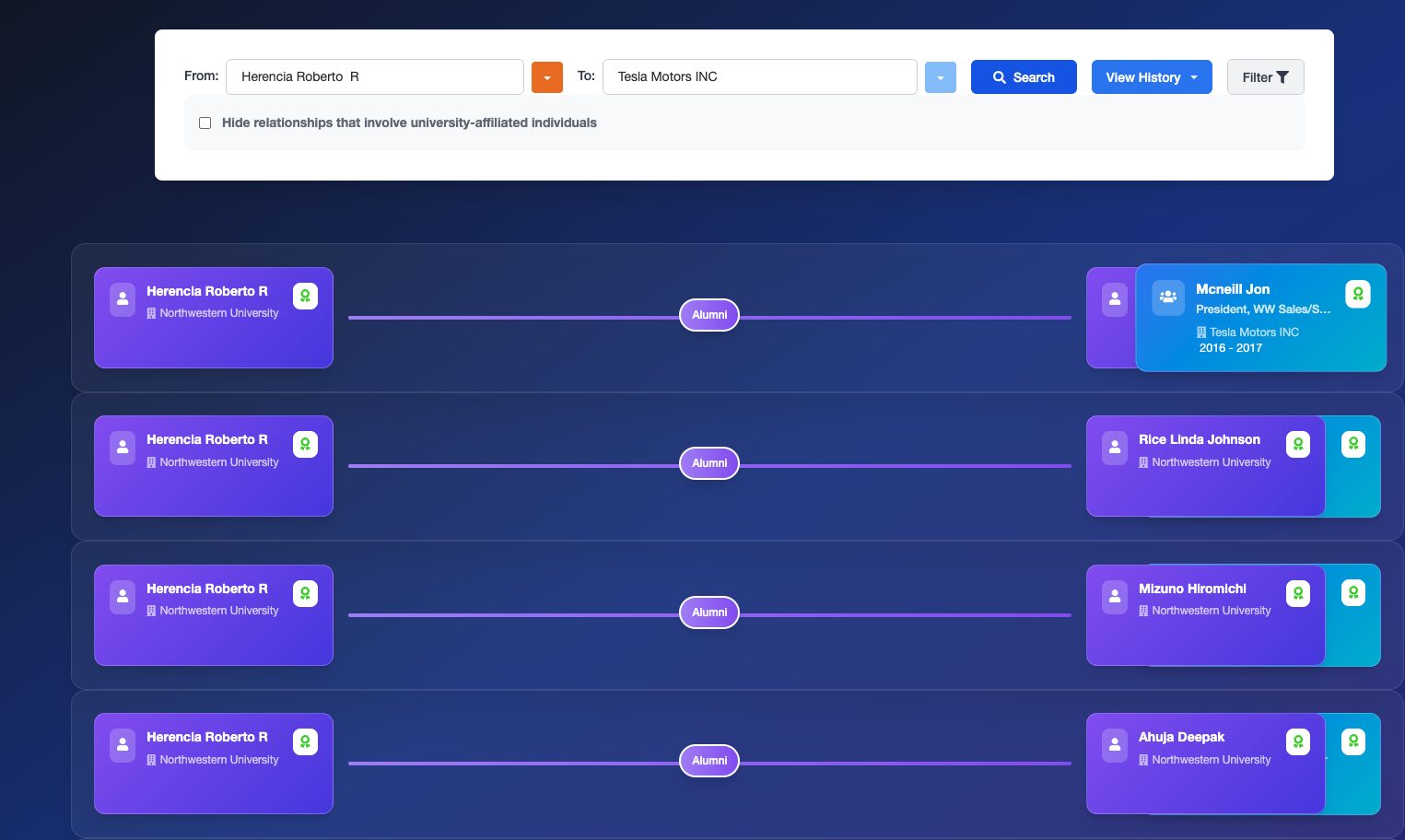The width and height of the screenshot is (1405, 840).
Task: Click building icon beside Tesla Motors INC in card
Action: pyautogui.click(x=1201, y=332)
